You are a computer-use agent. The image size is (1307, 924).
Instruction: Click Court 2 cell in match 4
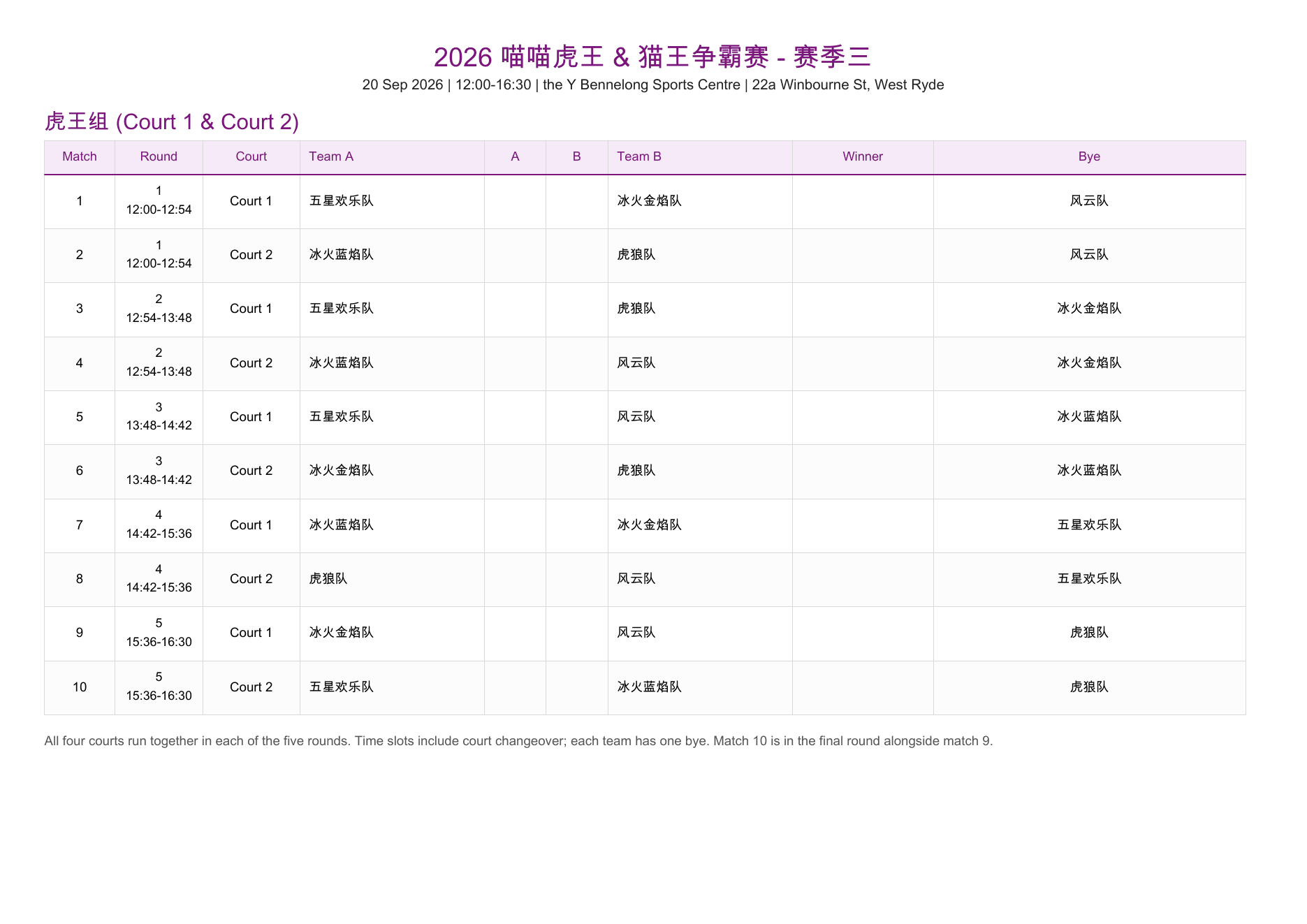coord(251,363)
